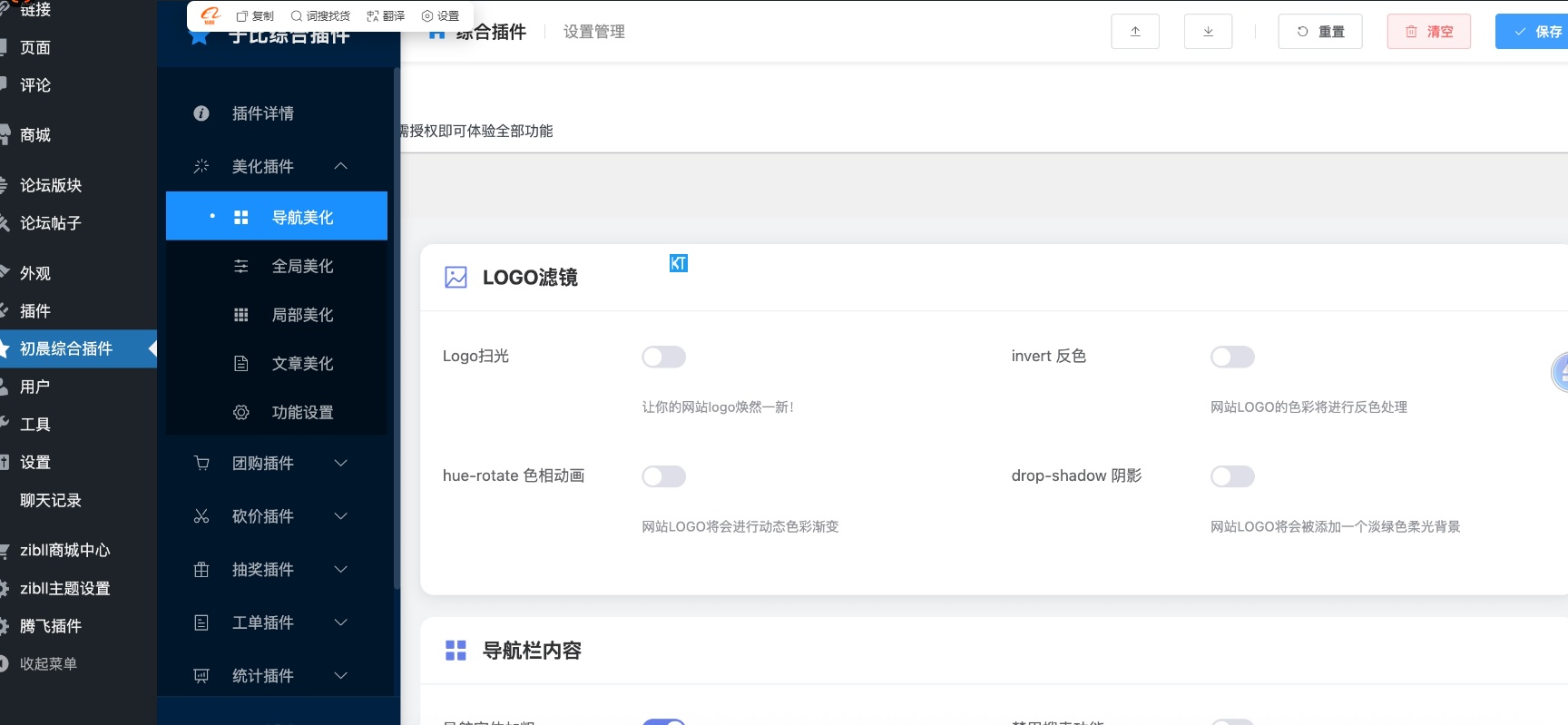This screenshot has width=1568, height=725.
Task: Open 初晨综合插件 in WordPress sidebar
Action: (78, 348)
